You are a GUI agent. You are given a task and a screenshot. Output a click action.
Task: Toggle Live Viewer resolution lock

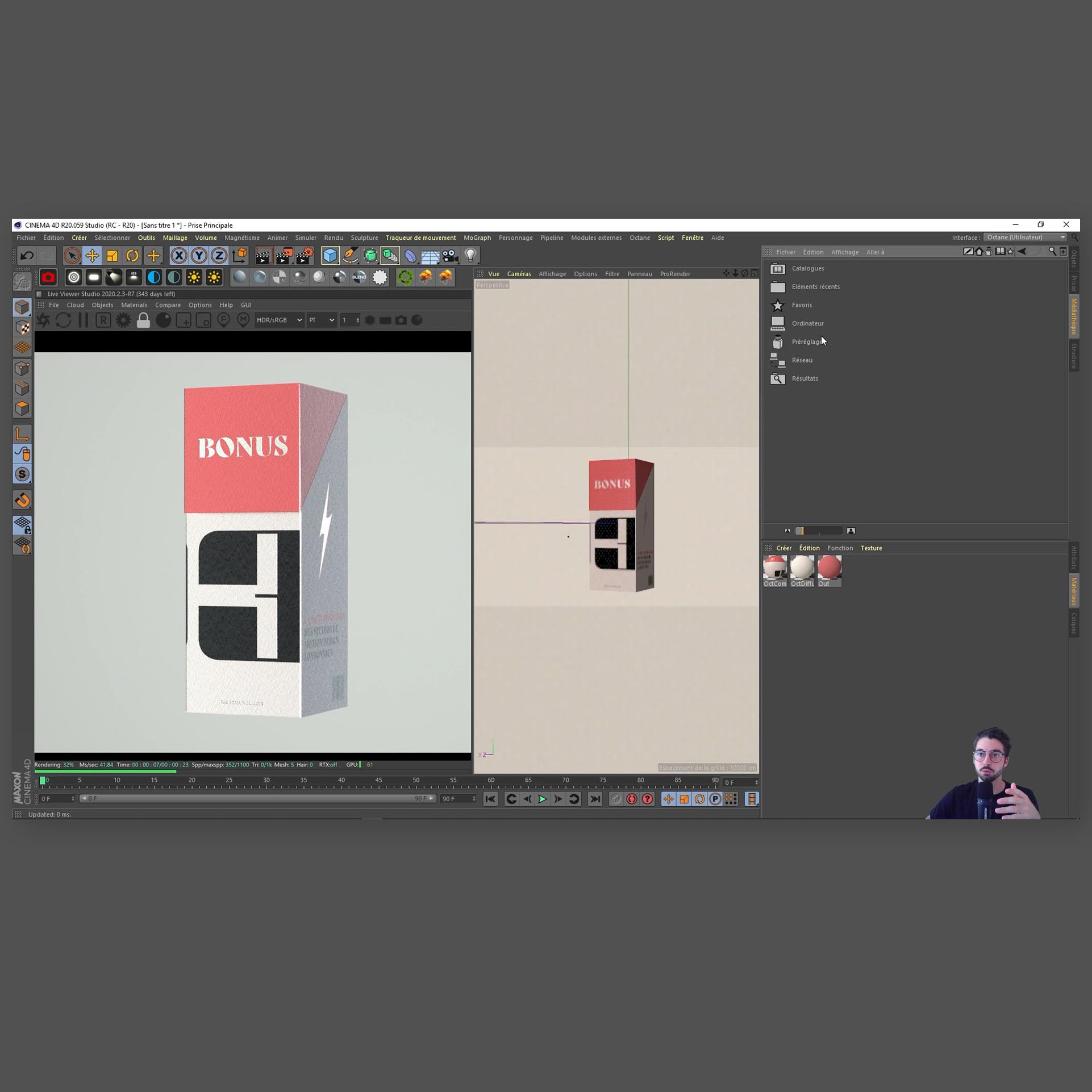(x=143, y=320)
